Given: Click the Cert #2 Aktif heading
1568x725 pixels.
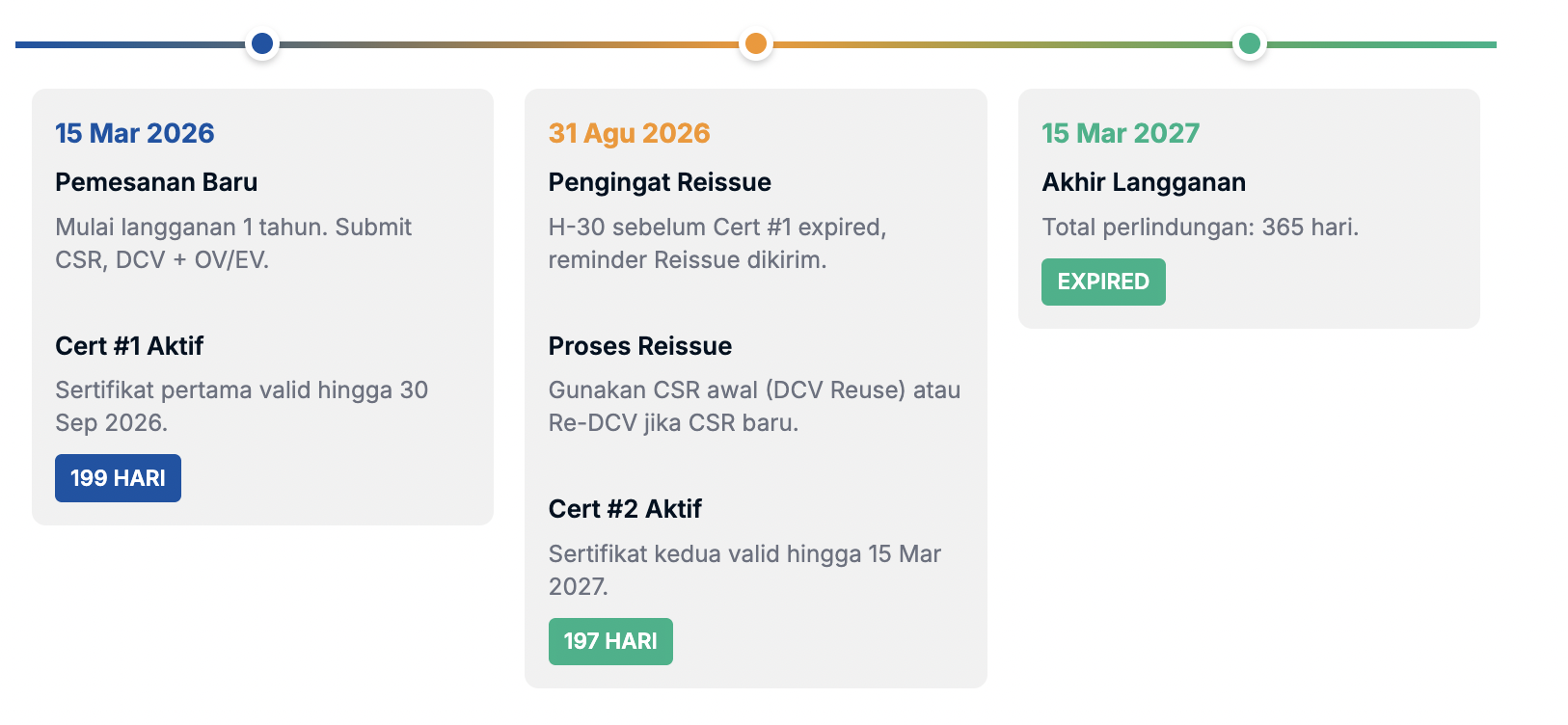Looking at the screenshot, I should coord(625,509).
